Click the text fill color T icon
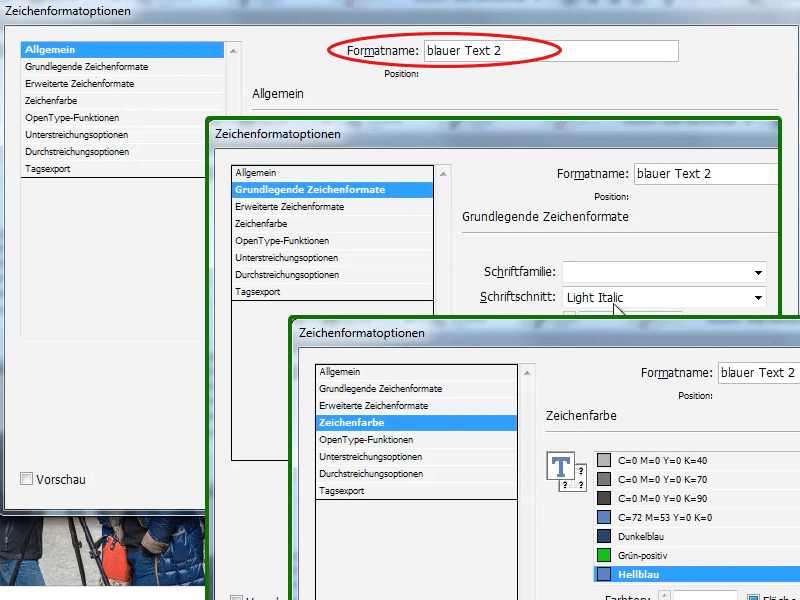 [560, 466]
